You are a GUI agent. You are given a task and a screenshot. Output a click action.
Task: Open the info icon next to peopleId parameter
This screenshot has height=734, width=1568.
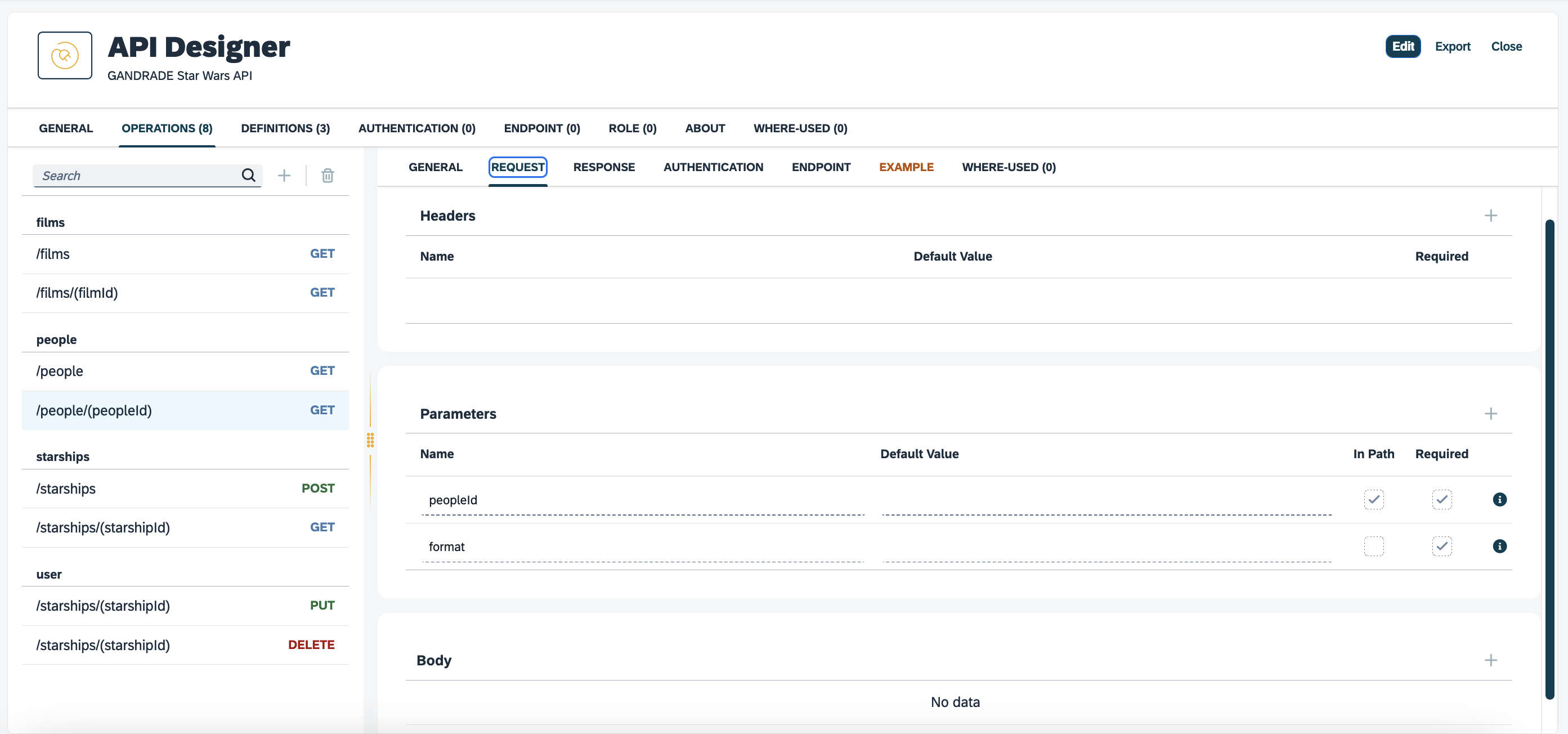[1500, 500]
